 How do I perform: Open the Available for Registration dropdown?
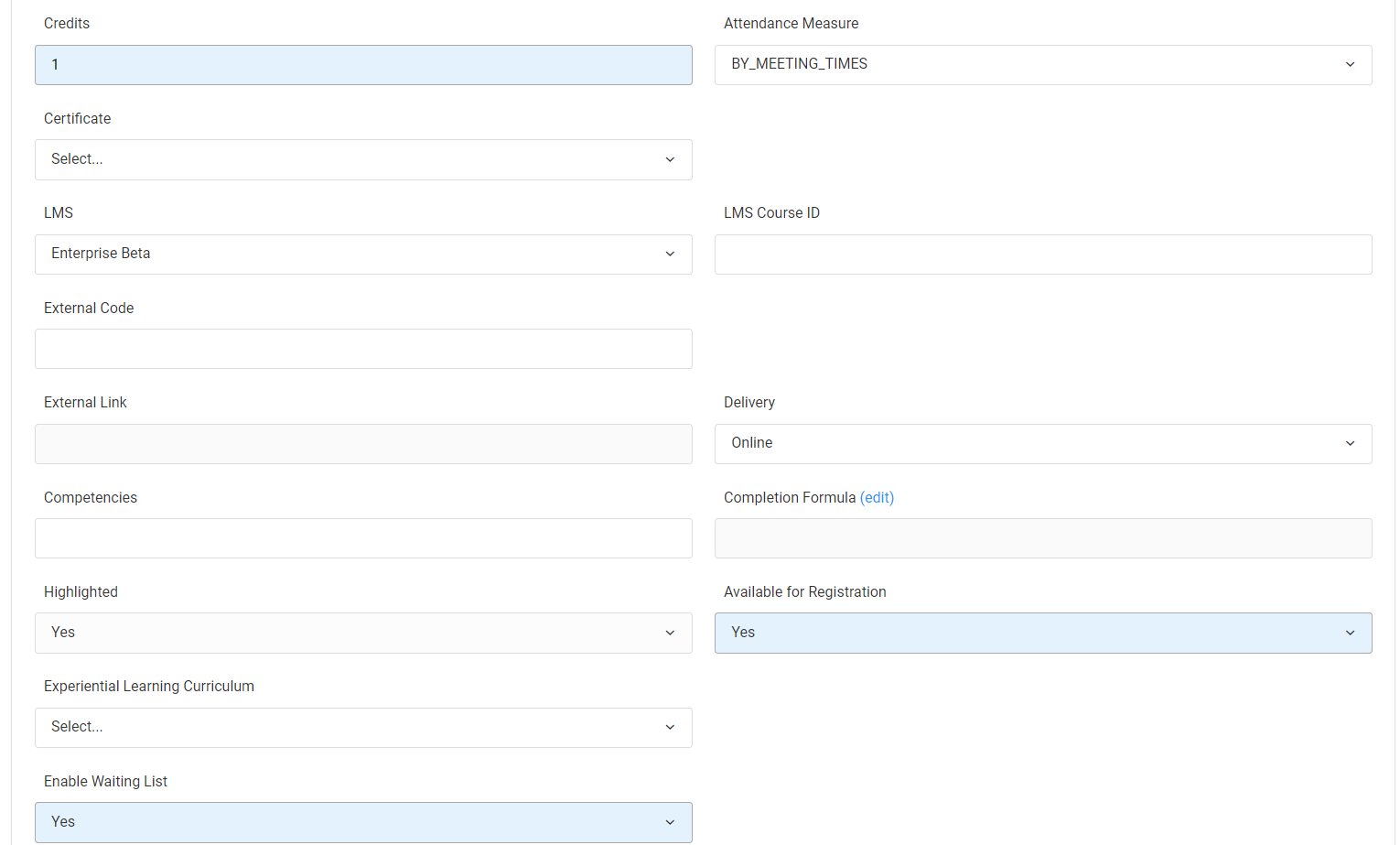[1043, 633]
